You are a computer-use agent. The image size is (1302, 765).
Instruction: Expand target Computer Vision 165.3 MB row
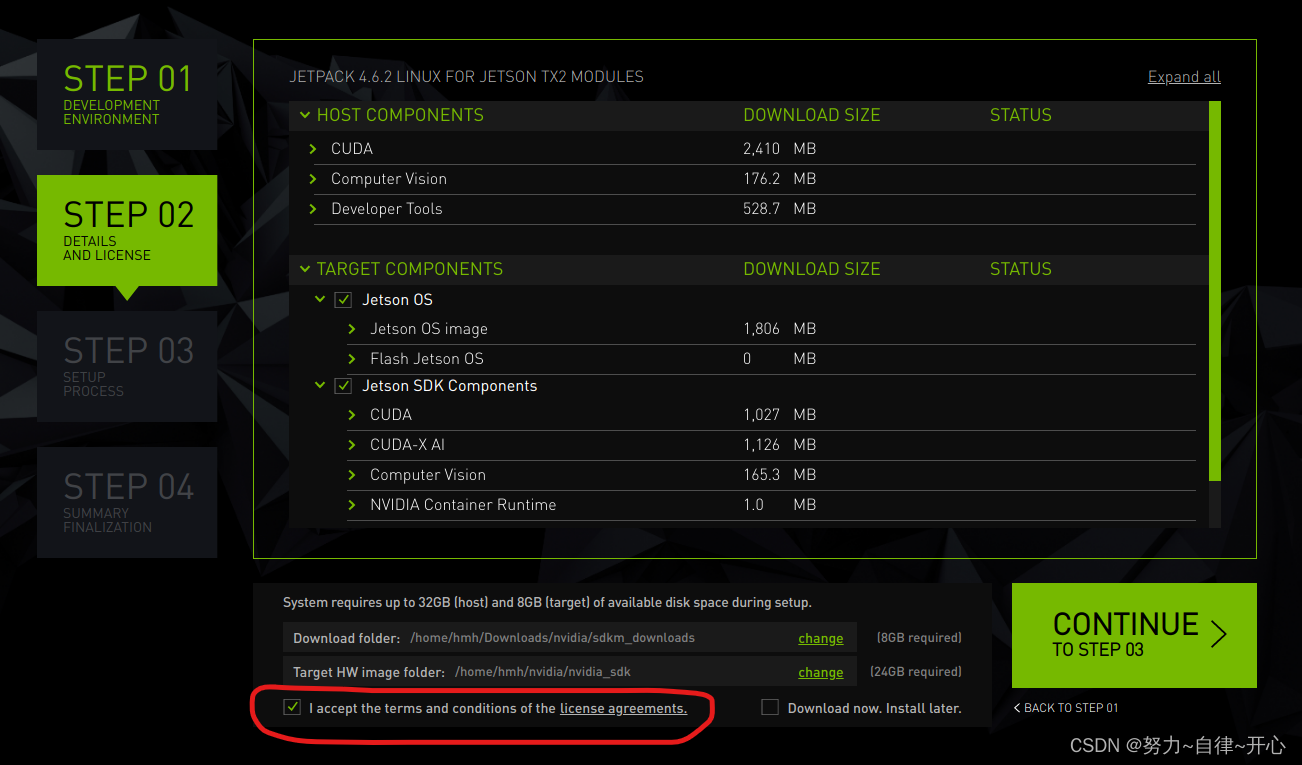coord(352,475)
